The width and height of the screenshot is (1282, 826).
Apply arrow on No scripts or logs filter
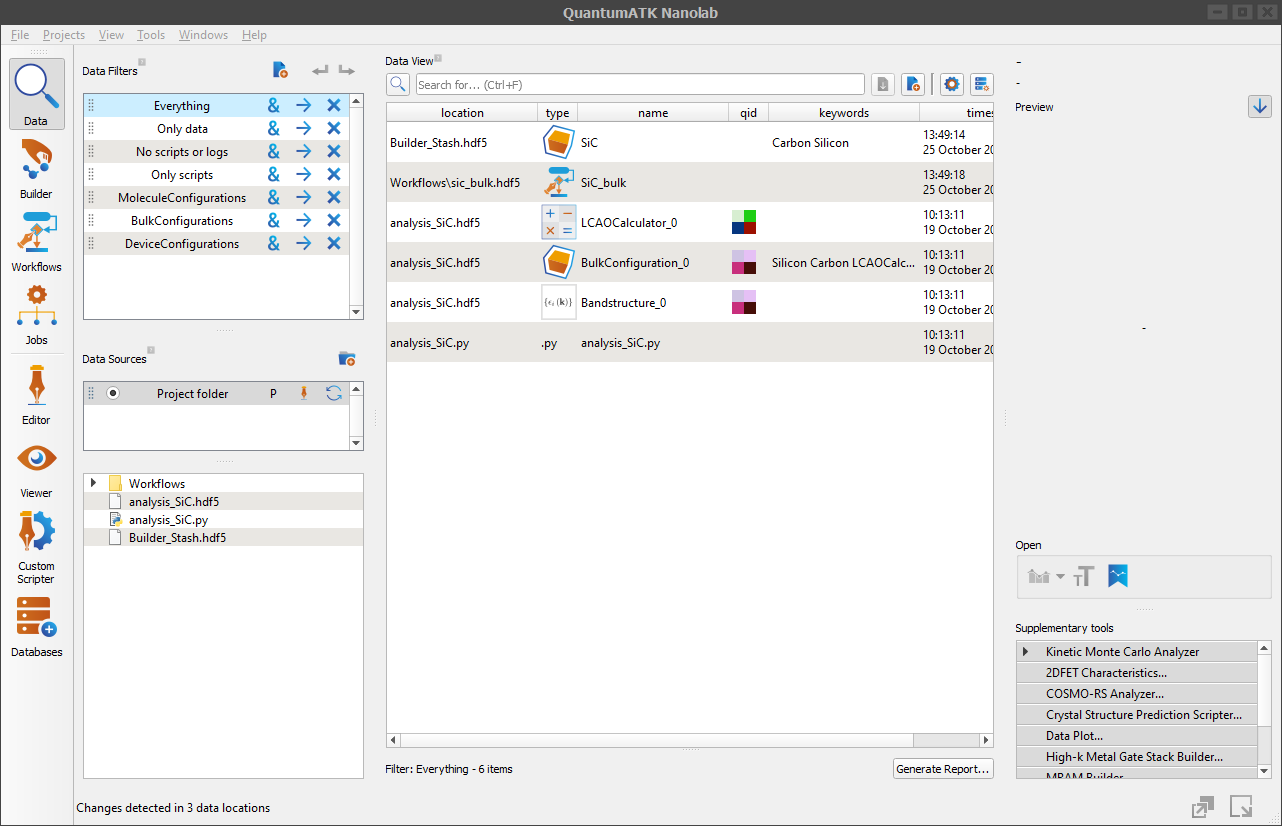[x=303, y=152]
